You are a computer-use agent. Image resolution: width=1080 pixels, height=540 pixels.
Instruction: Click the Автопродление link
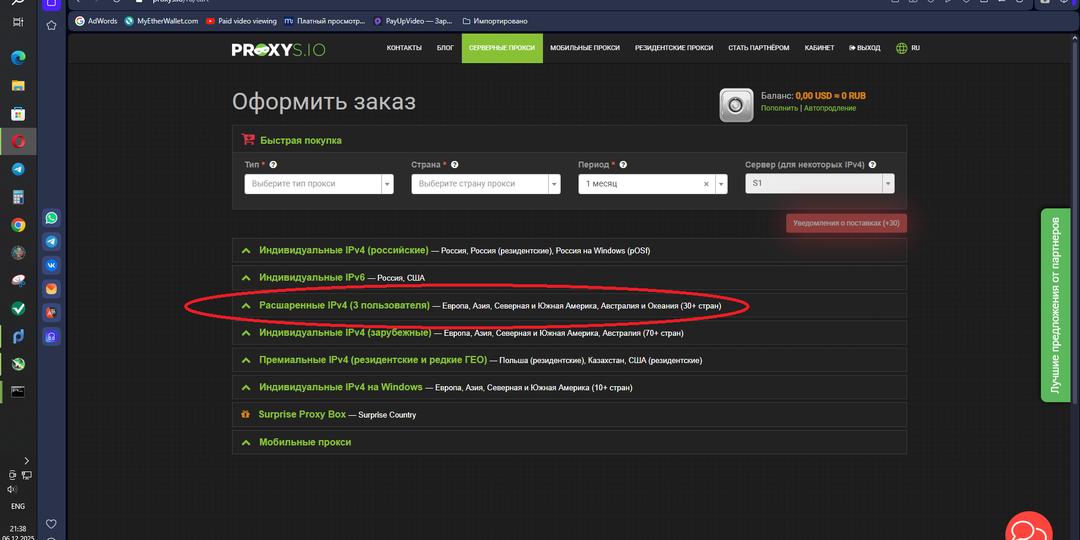[x=830, y=108]
